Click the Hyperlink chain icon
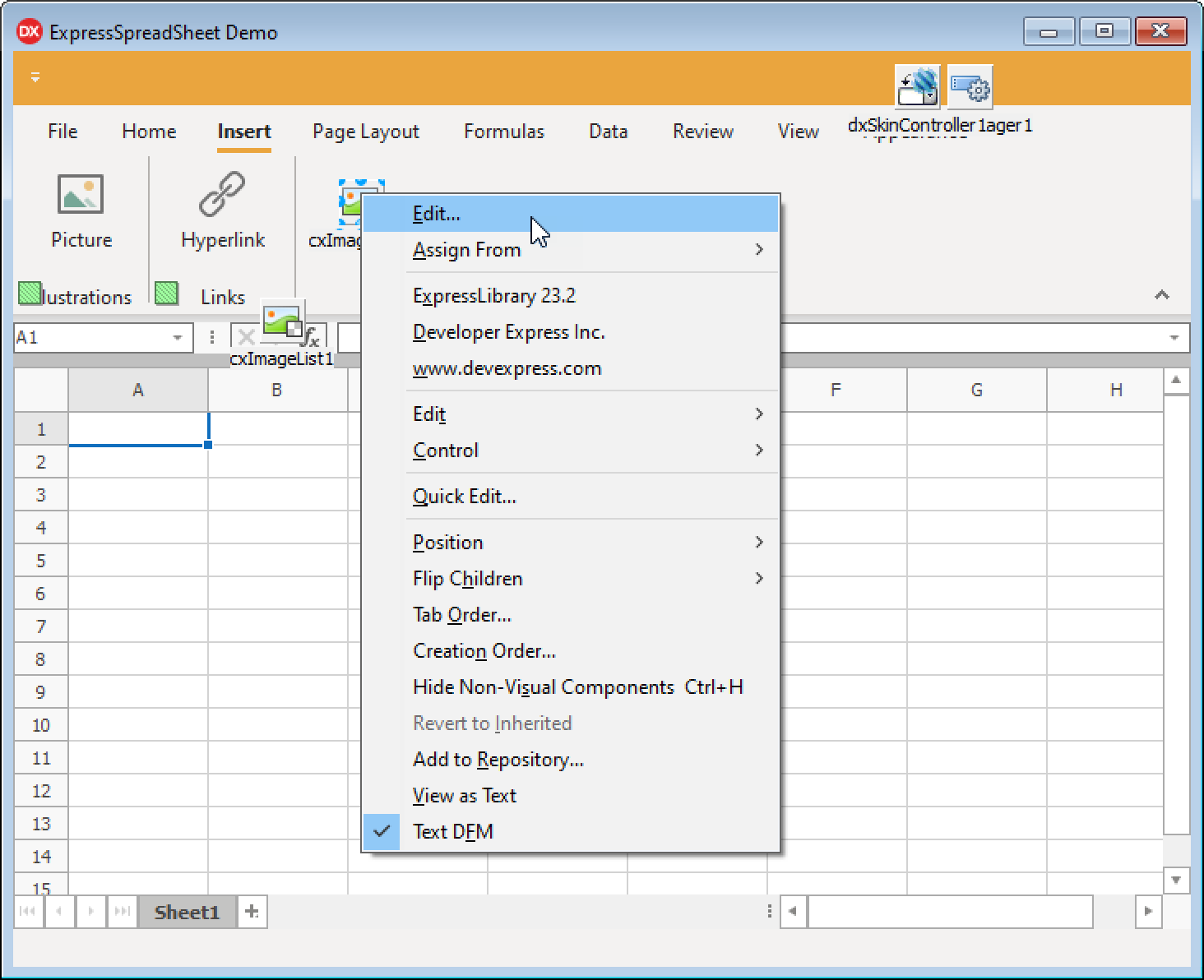The height and width of the screenshot is (980, 1204). (222, 196)
